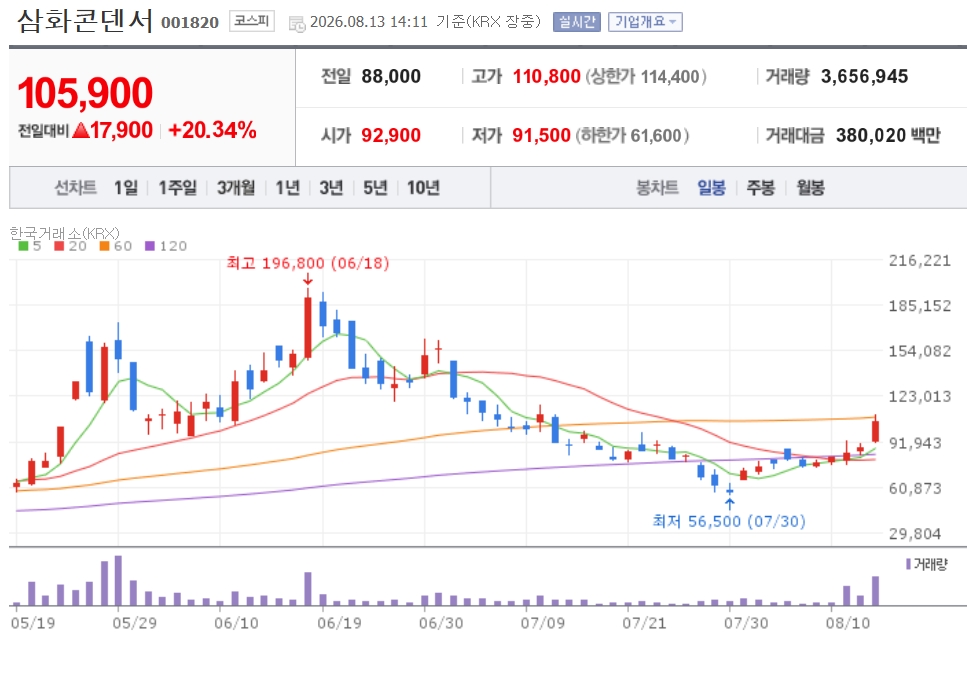Switch to 10년 line chart
Image resolution: width=967 pixels, height=677 pixels.
pyautogui.click(x=423, y=187)
